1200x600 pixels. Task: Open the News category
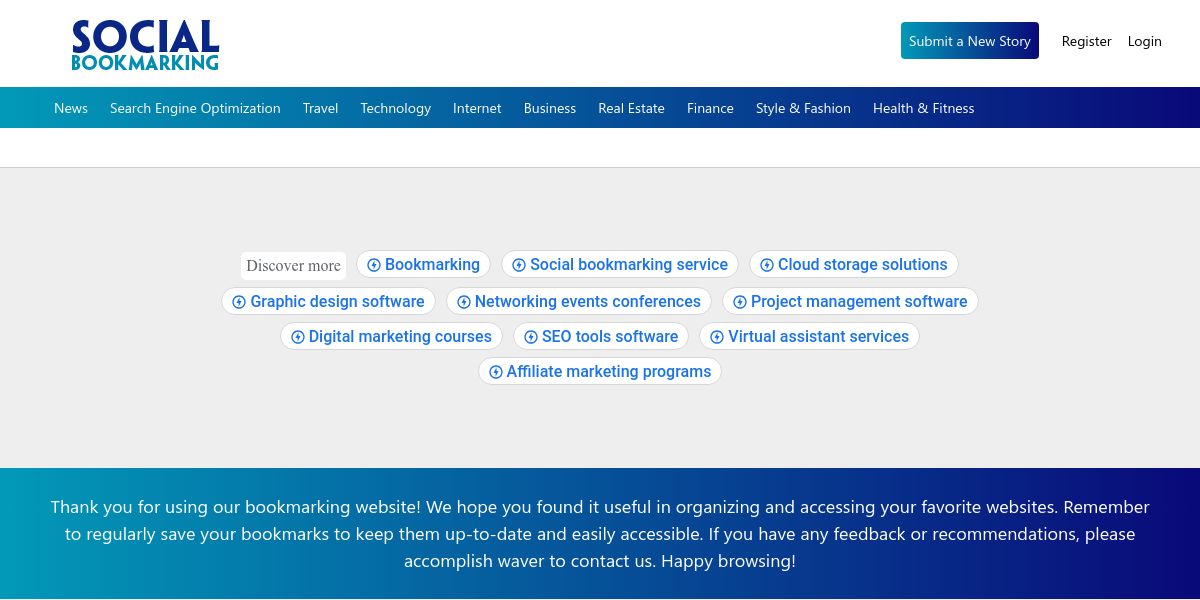[71, 108]
